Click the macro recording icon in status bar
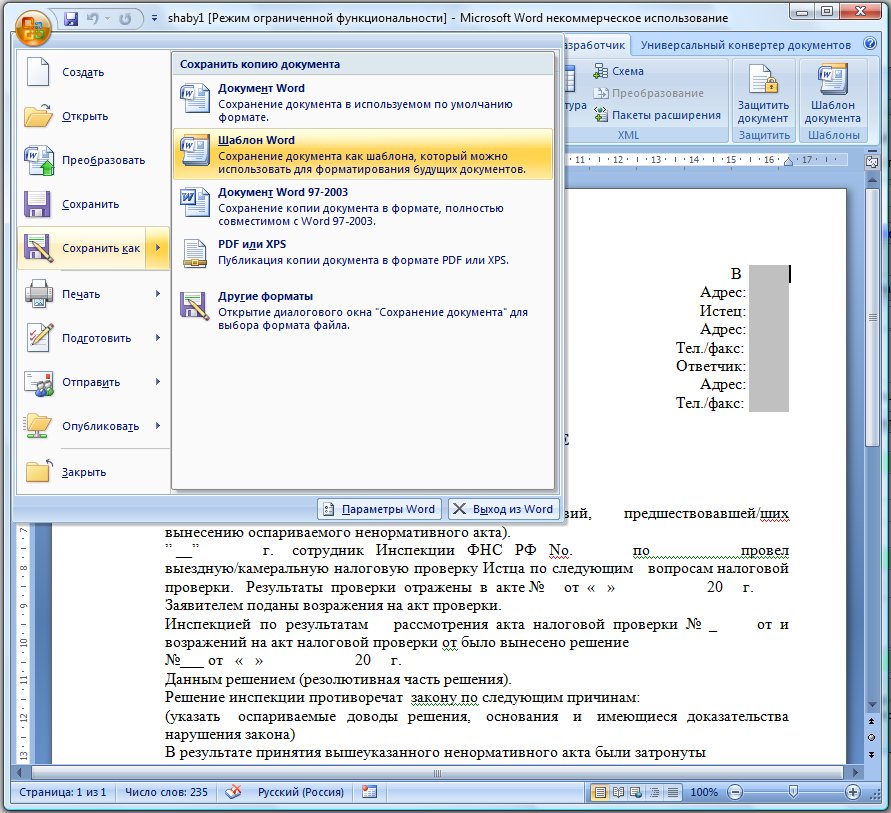The width and height of the screenshot is (891, 813). [369, 791]
